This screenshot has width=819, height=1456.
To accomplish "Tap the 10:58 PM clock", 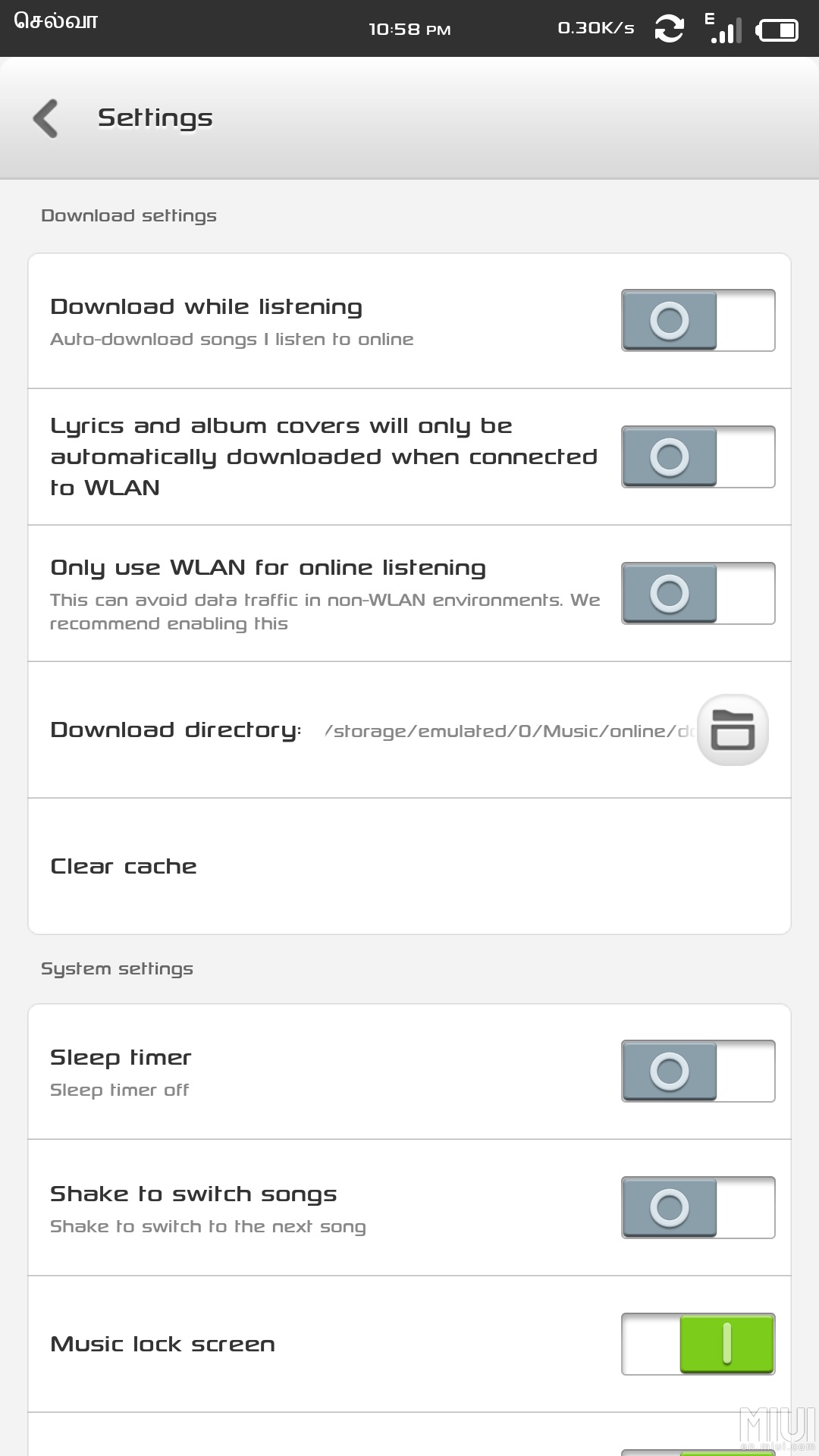I will [x=409, y=30].
